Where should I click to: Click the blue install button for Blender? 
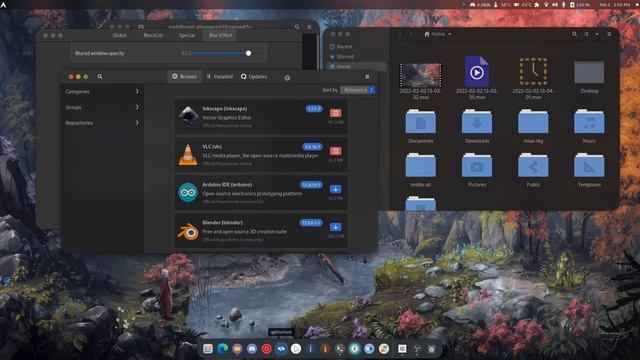[x=336, y=227]
